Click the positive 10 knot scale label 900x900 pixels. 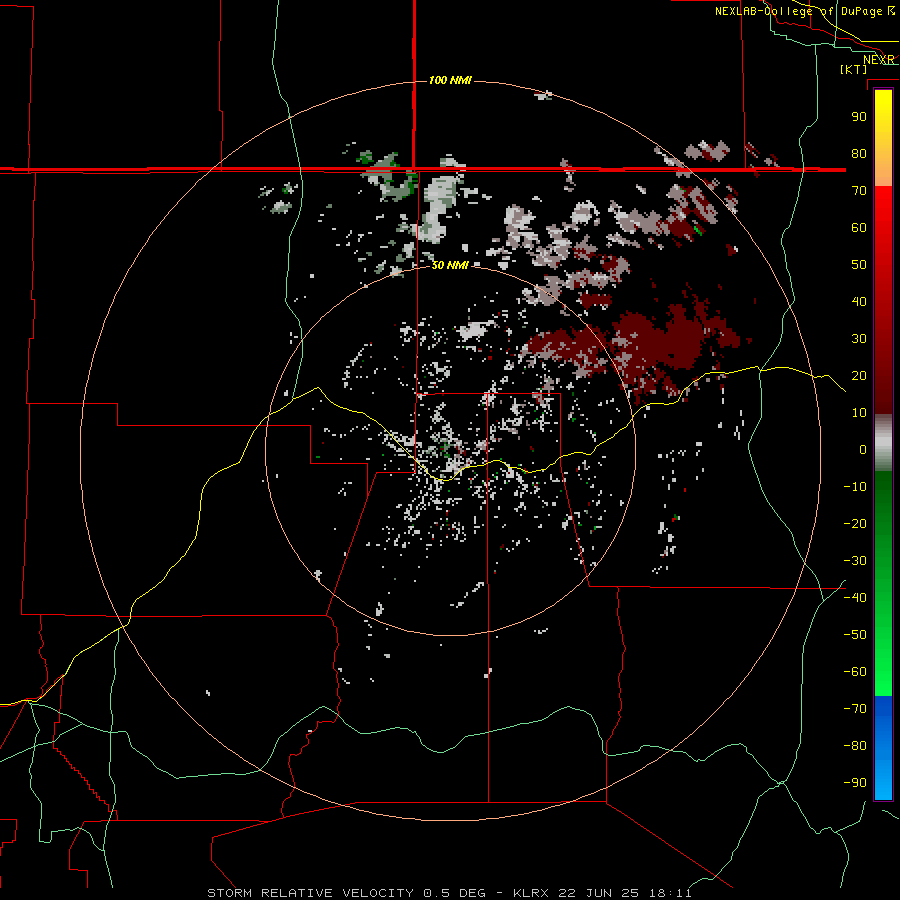859,413
